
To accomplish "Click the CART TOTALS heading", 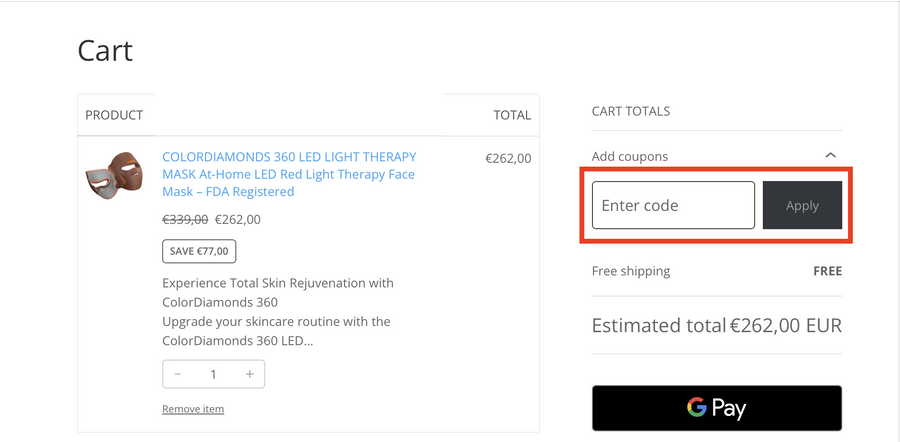I will (631, 111).
